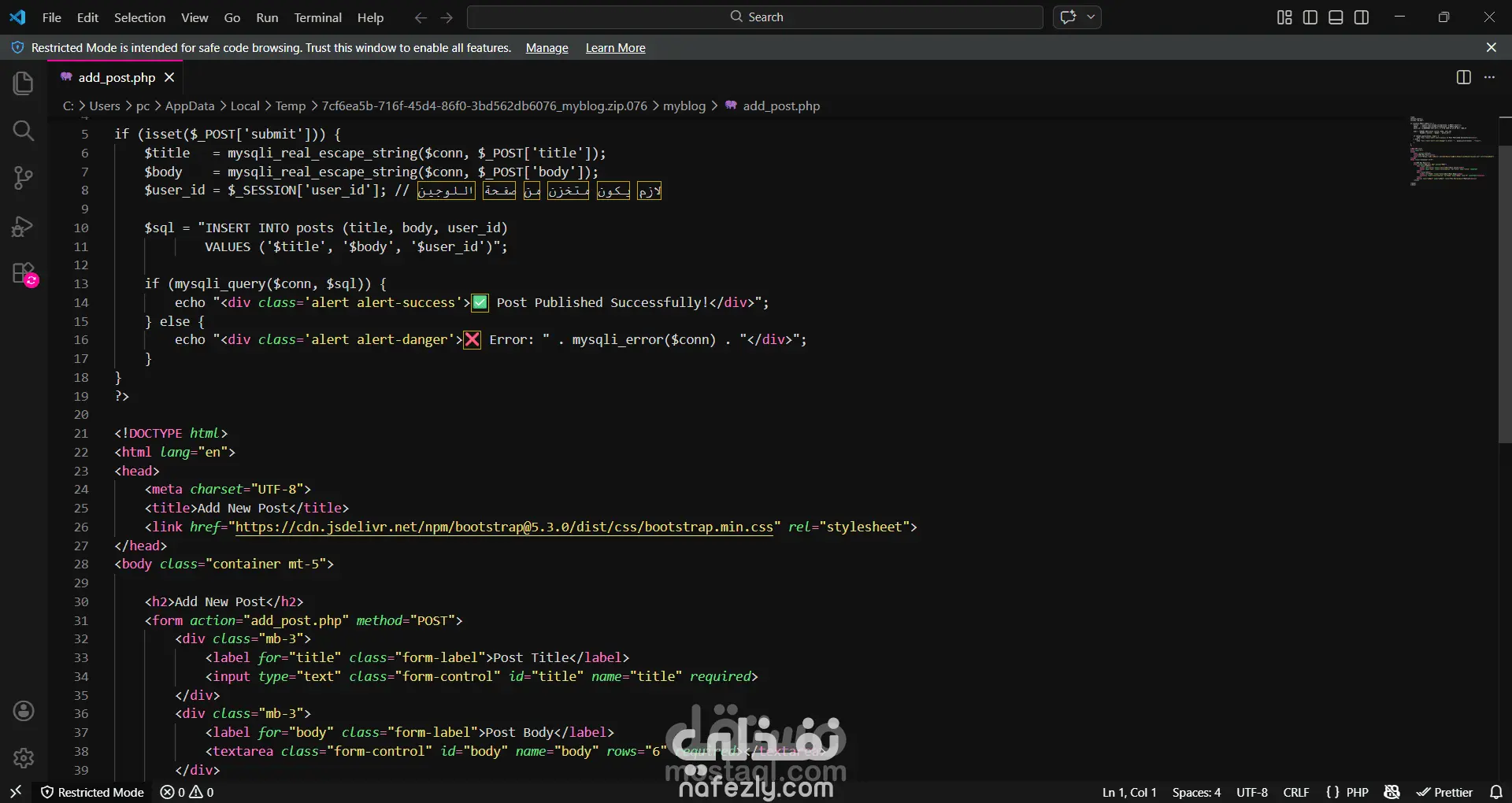The image size is (1512, 803).
Task: Open the File menu
Action: [51, 17]
